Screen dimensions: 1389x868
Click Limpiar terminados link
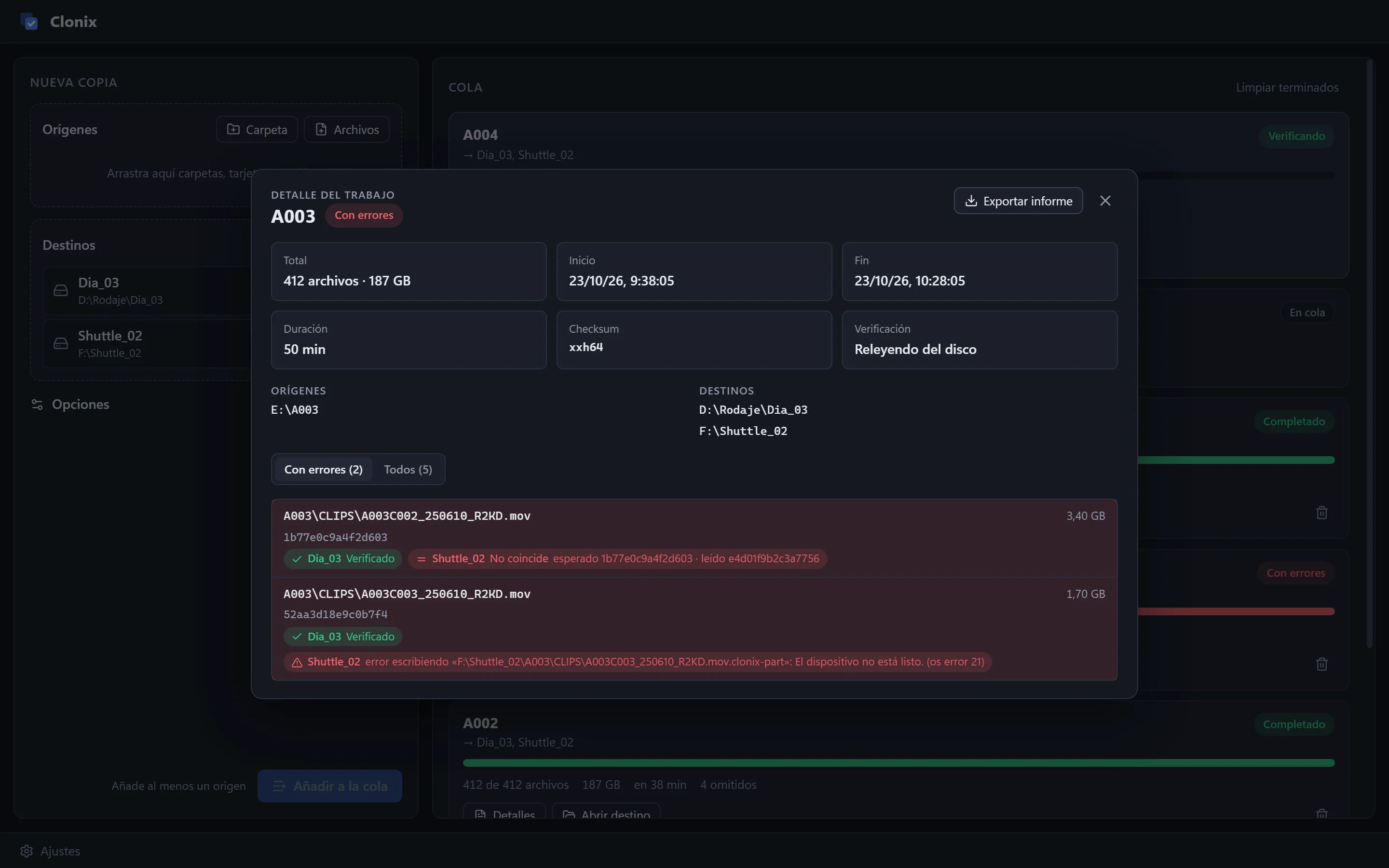[x=1287, y=87]
